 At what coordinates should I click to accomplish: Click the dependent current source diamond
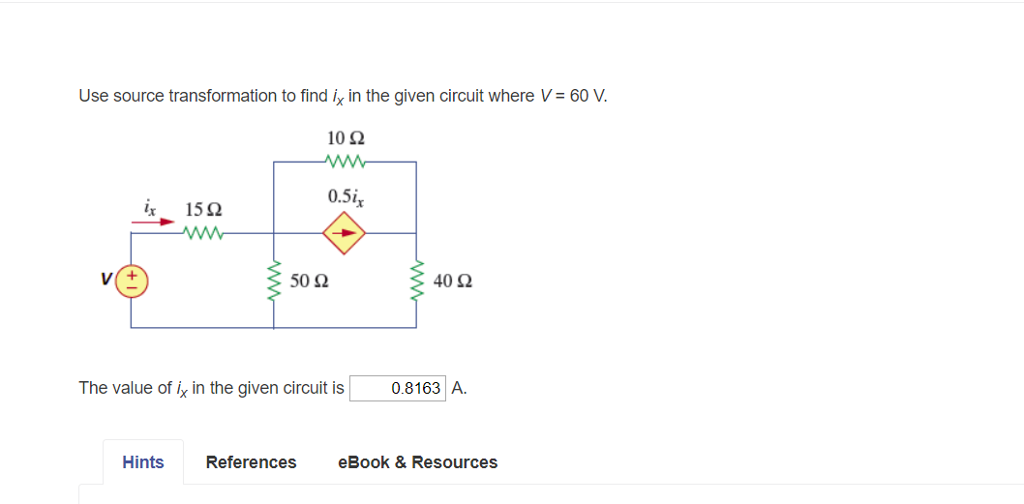[x=344, y=233]
